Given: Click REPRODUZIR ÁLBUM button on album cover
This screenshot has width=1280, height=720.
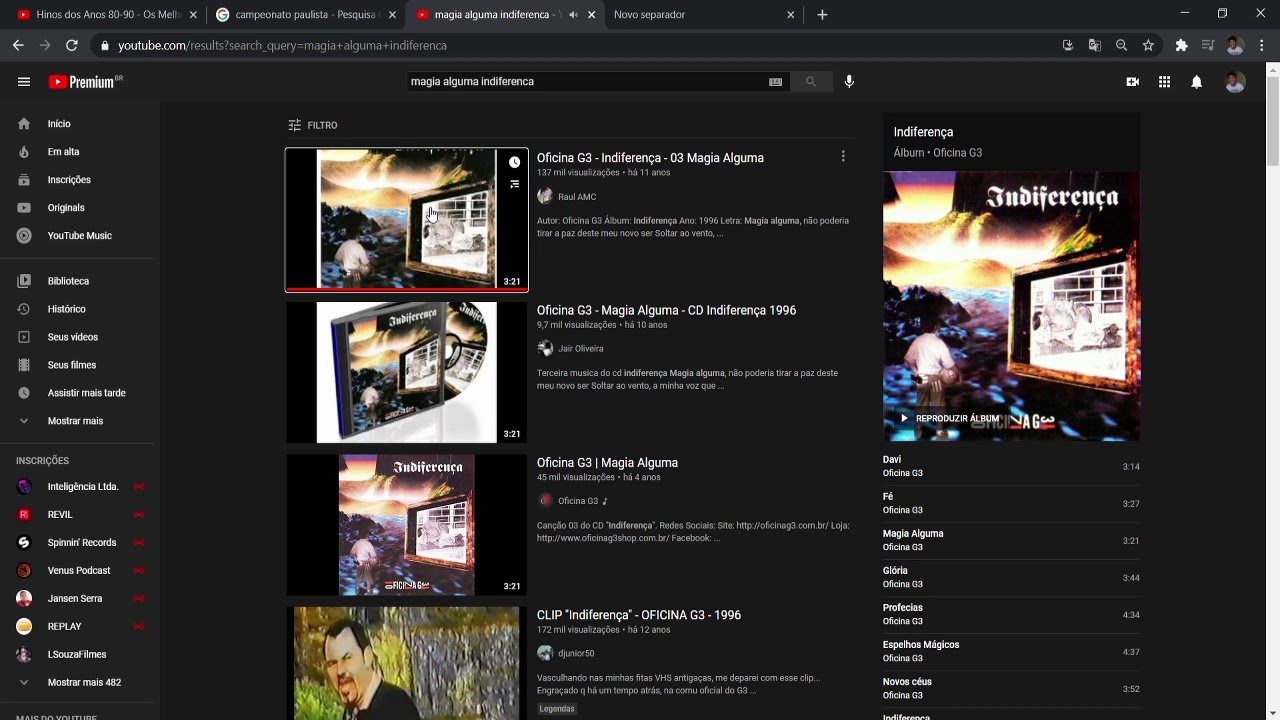Looking at the screenshot, I should click(948, 418).
